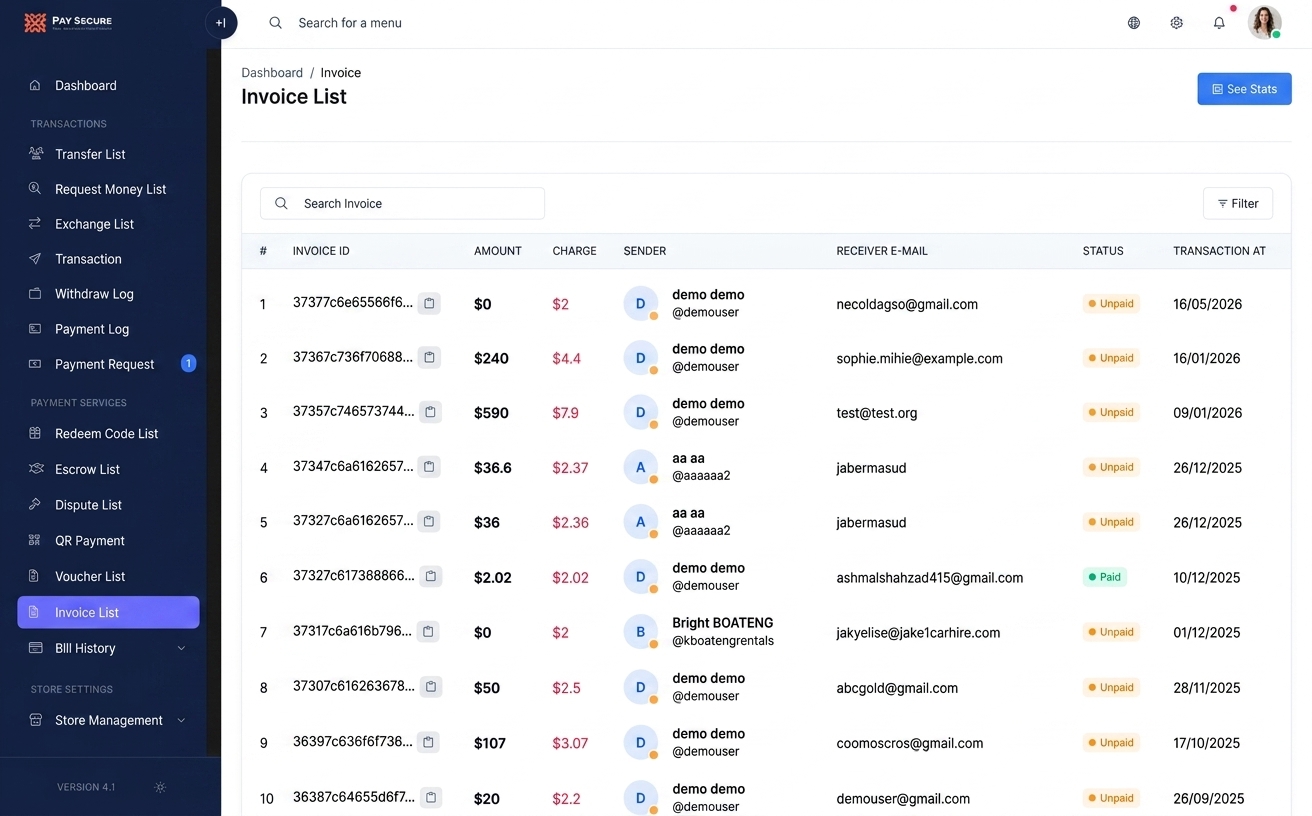Click the Dashboard breadcrumb link
Viewport: 1312px width, 816px height.
pos(272,73)
